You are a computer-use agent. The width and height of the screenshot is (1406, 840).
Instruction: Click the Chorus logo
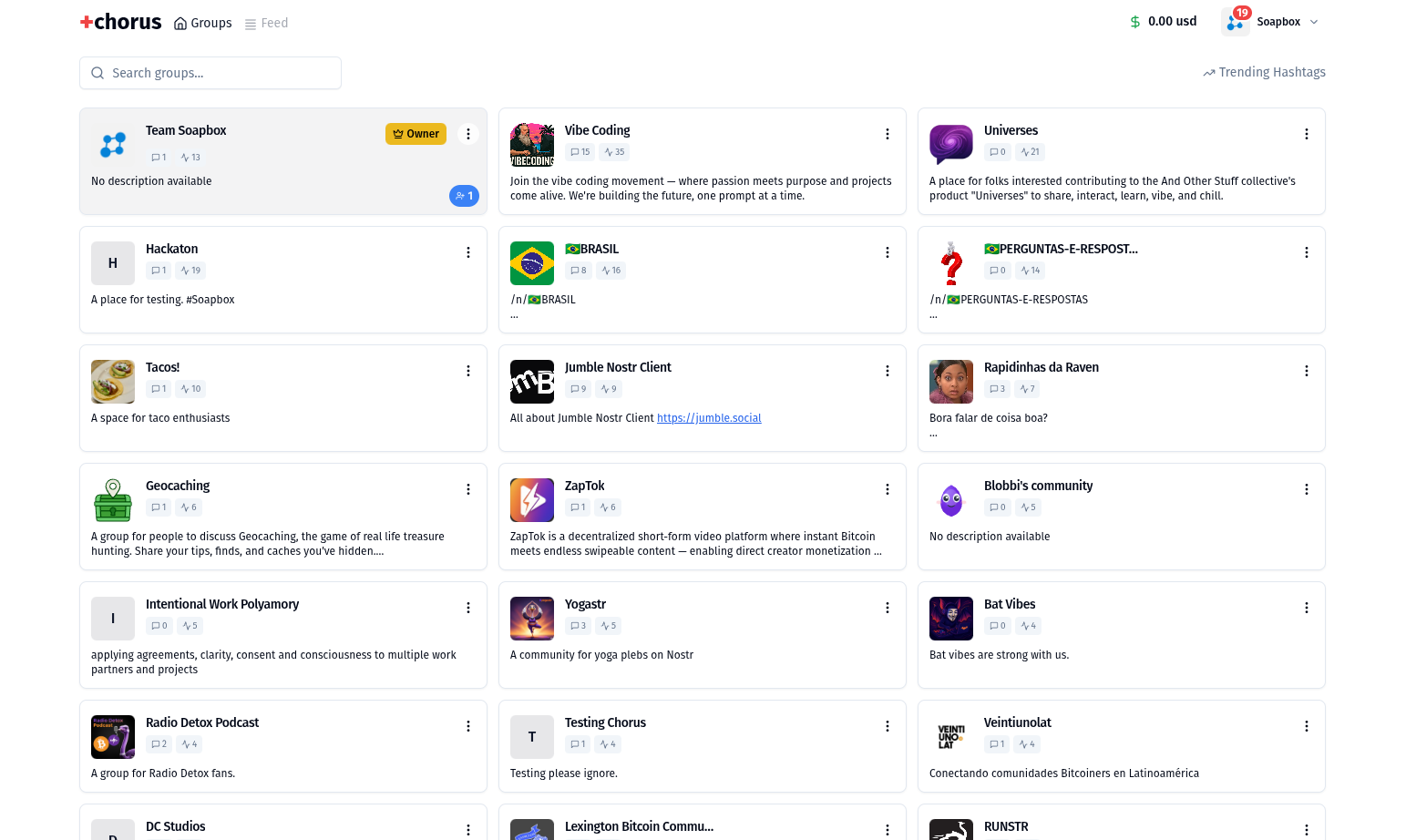click(x=119, y=21)
